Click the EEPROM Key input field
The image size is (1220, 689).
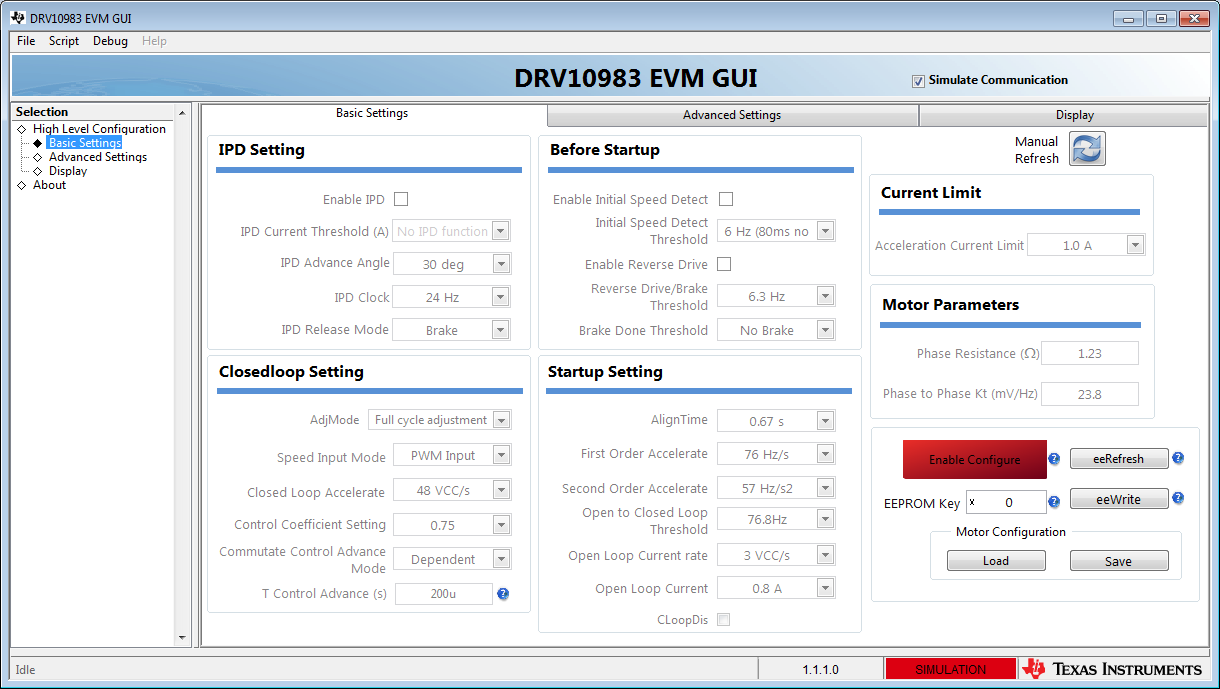coord(1006,502)
